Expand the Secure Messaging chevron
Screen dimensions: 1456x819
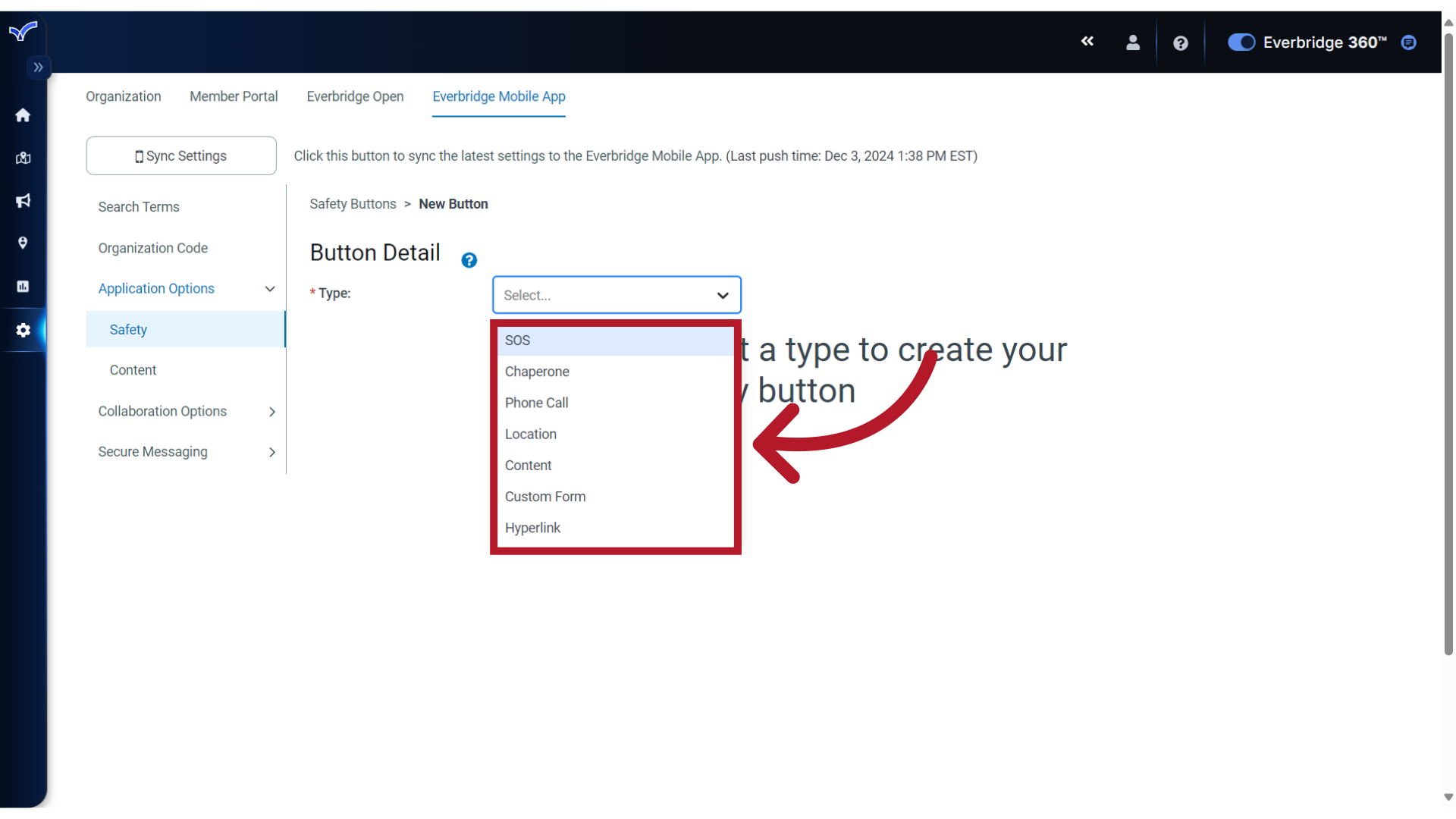pyautogui.click(x=271, y=453)
